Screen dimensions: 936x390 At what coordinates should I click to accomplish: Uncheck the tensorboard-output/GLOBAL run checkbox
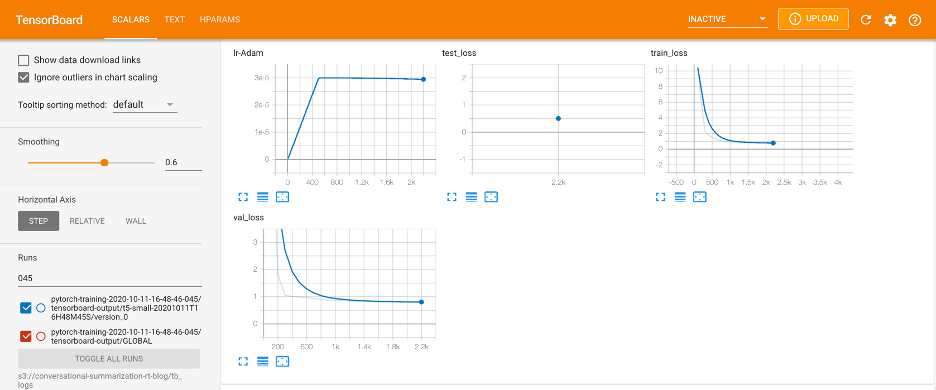pos(26,336)
